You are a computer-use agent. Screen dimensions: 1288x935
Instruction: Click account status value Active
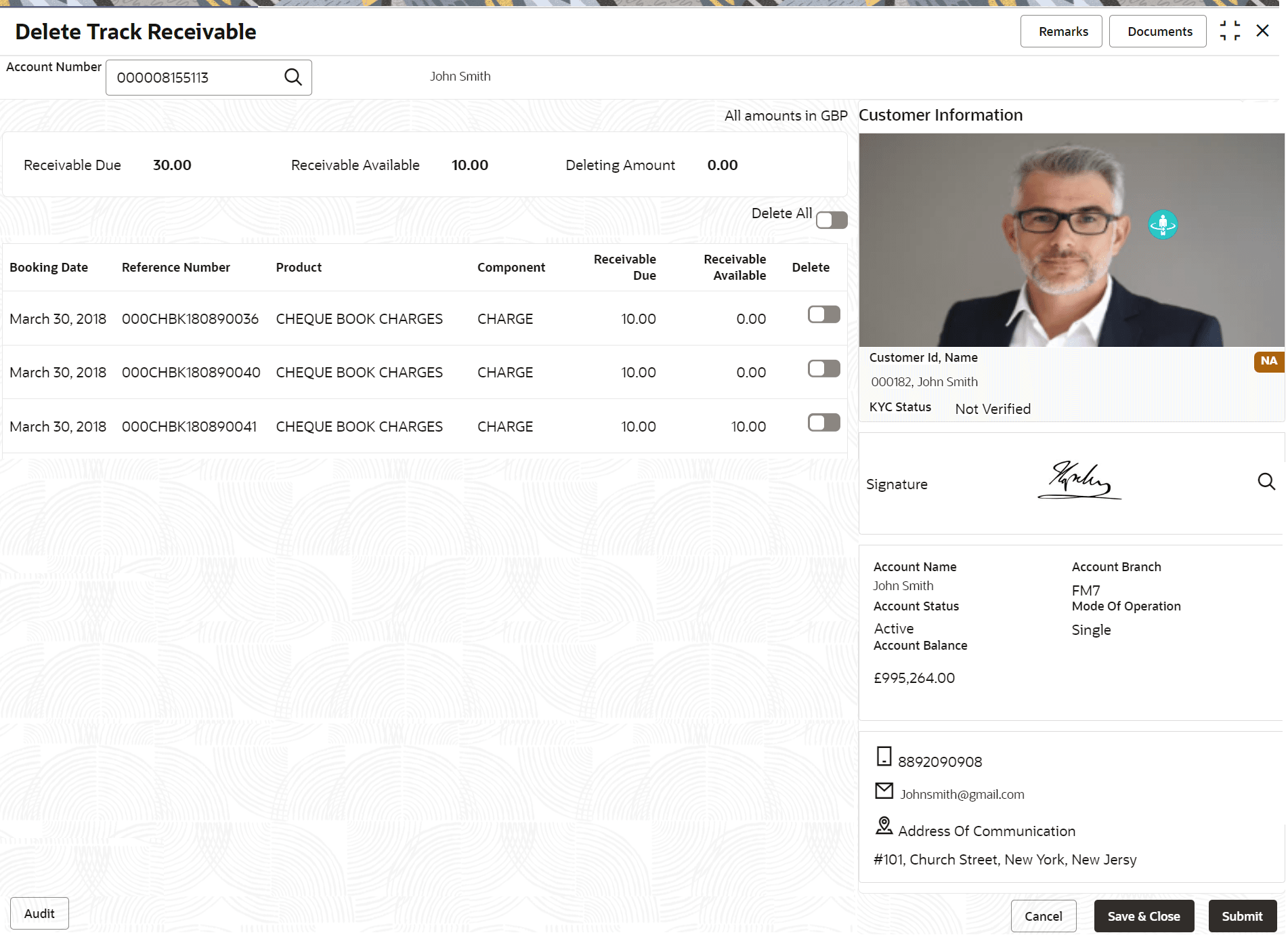894,629
